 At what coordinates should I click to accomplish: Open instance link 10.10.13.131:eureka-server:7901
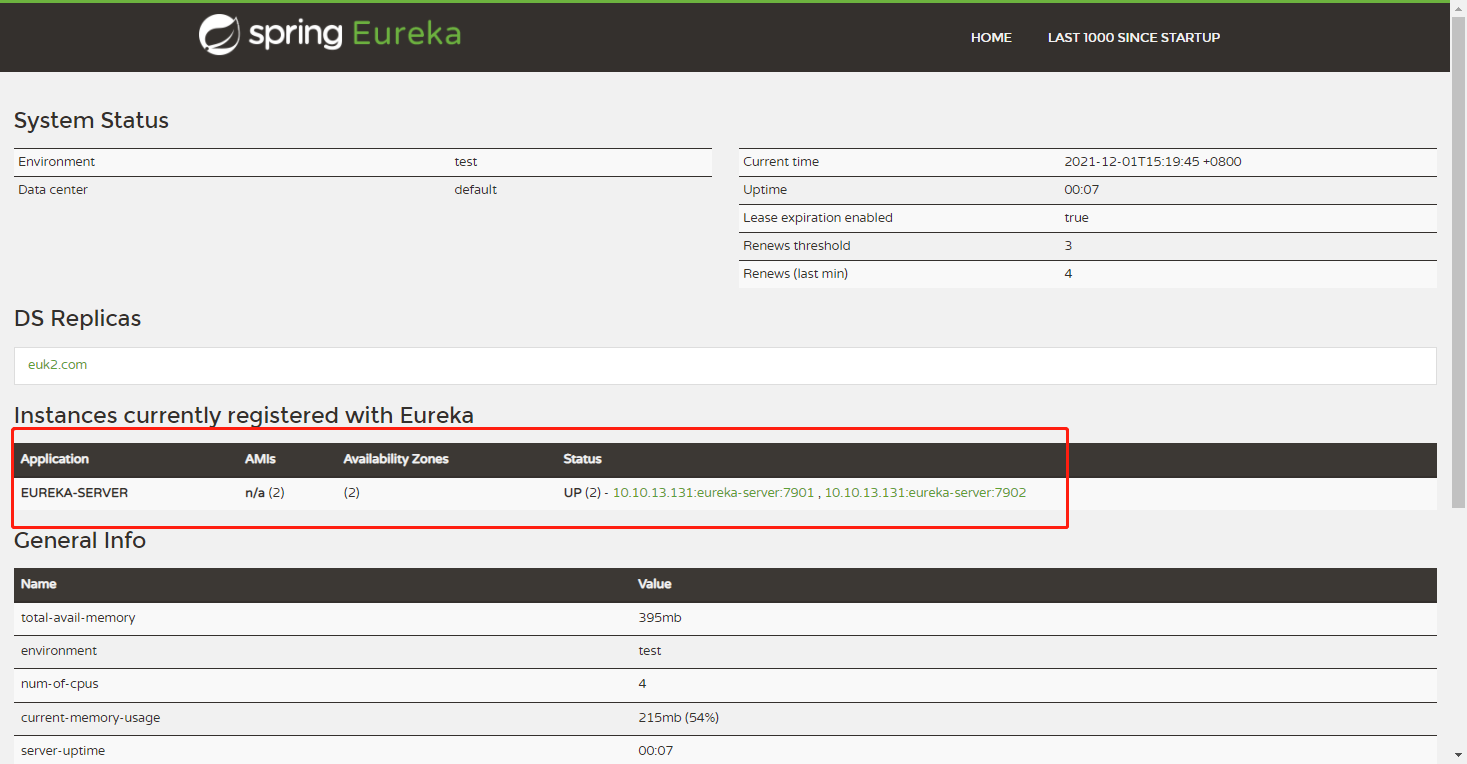click(x=714, y=493)
